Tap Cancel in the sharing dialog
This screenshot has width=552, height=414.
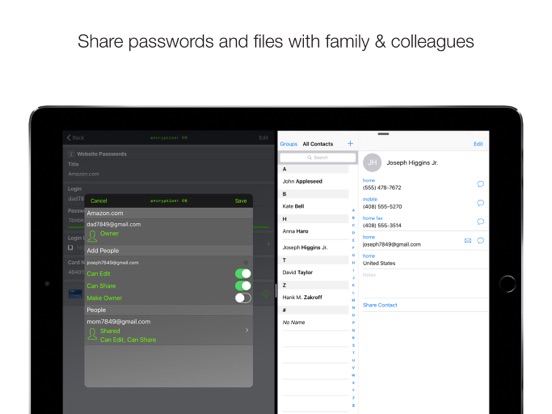tap(99, 201)
